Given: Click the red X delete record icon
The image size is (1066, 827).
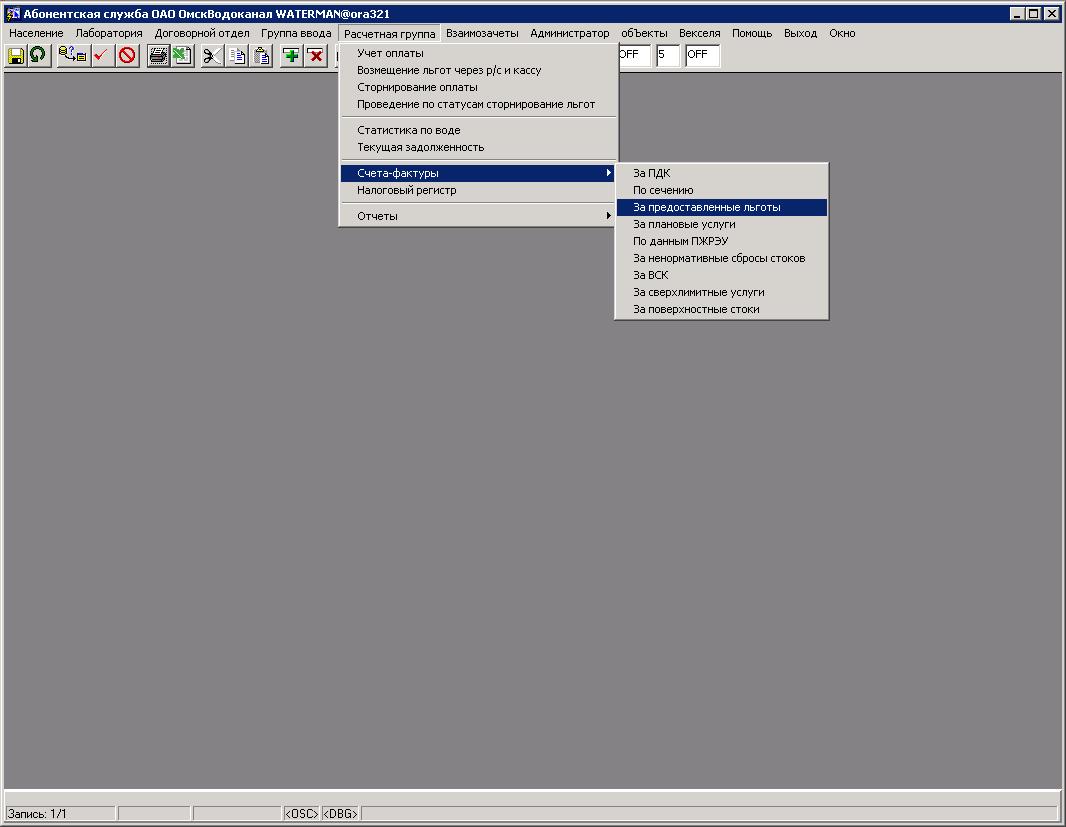Looking at the screenshot, I should tap(316, 56).
